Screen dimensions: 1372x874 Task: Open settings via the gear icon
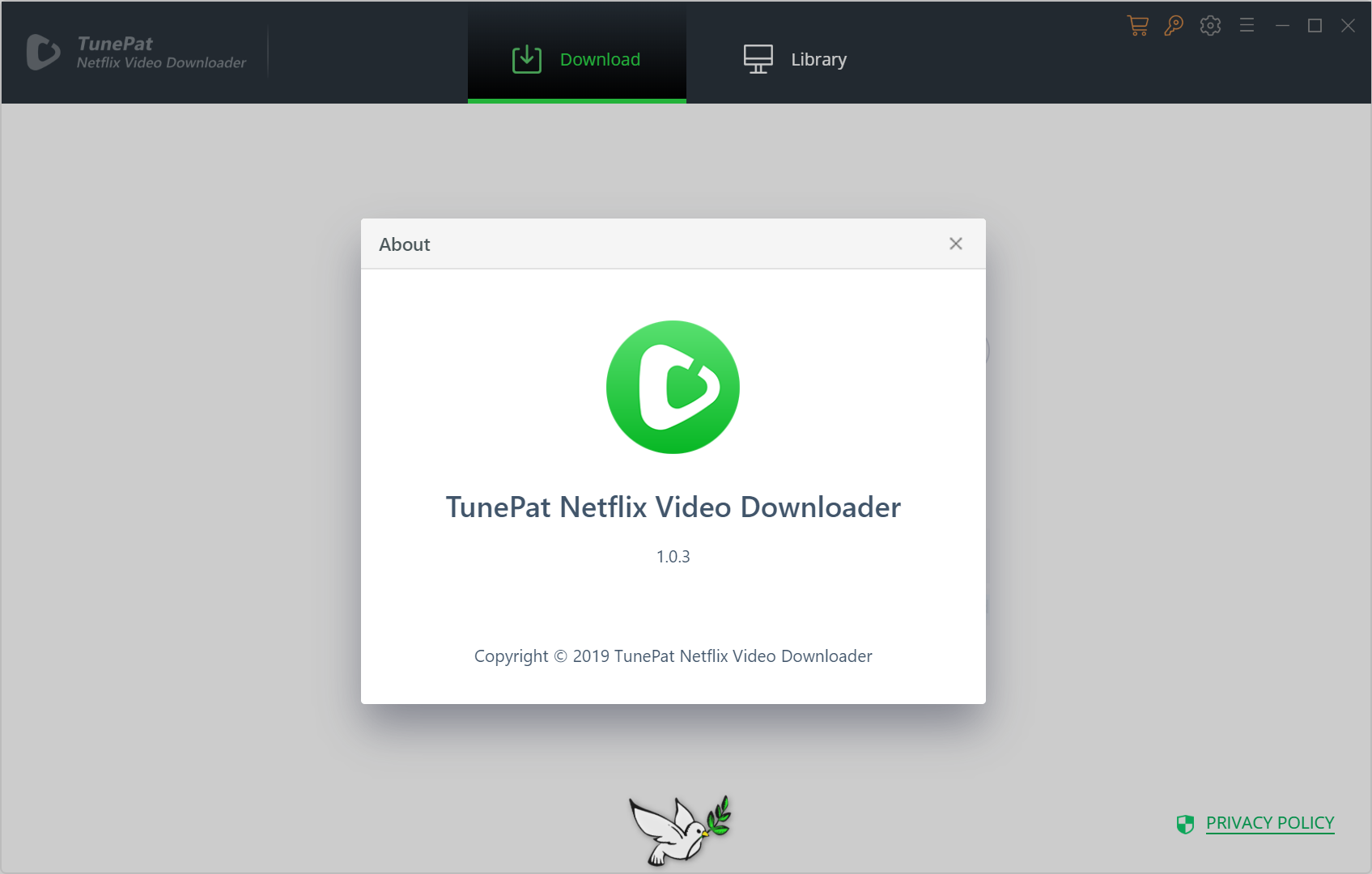(x=1210, y=26)
